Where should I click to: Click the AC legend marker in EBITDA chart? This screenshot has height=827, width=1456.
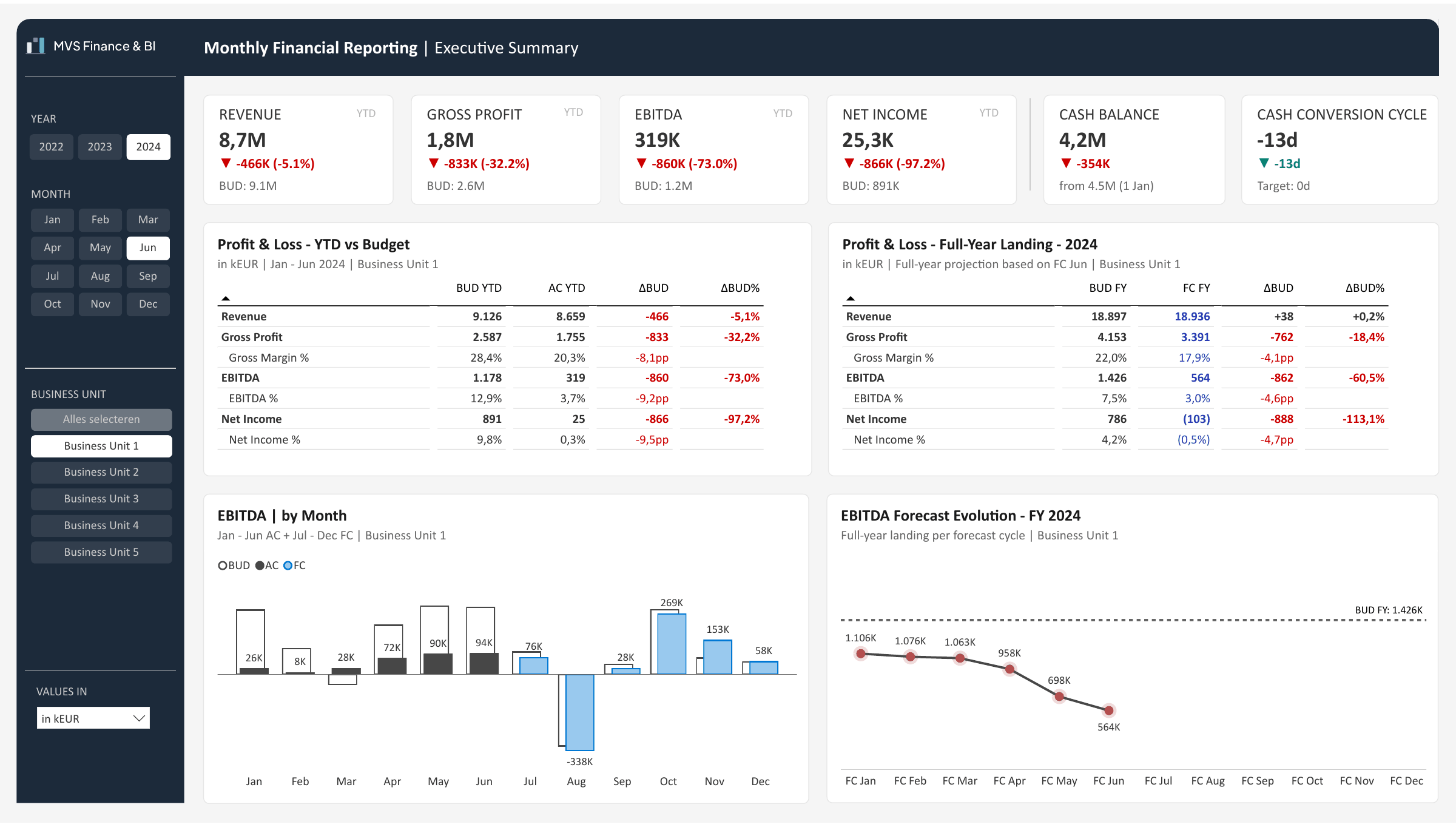[260, 565]
